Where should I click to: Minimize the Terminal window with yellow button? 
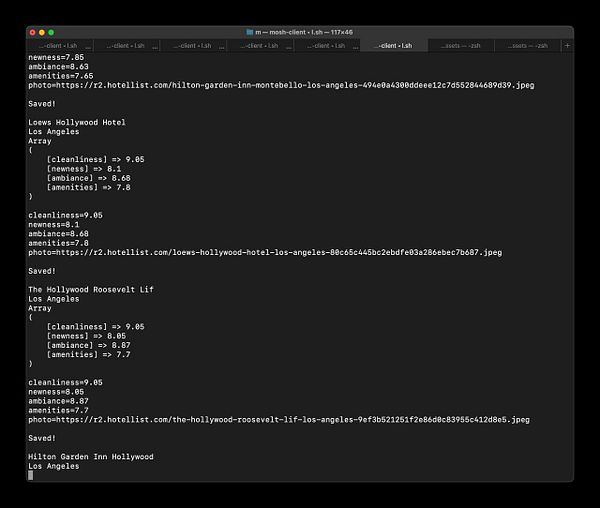click(42, 33)
